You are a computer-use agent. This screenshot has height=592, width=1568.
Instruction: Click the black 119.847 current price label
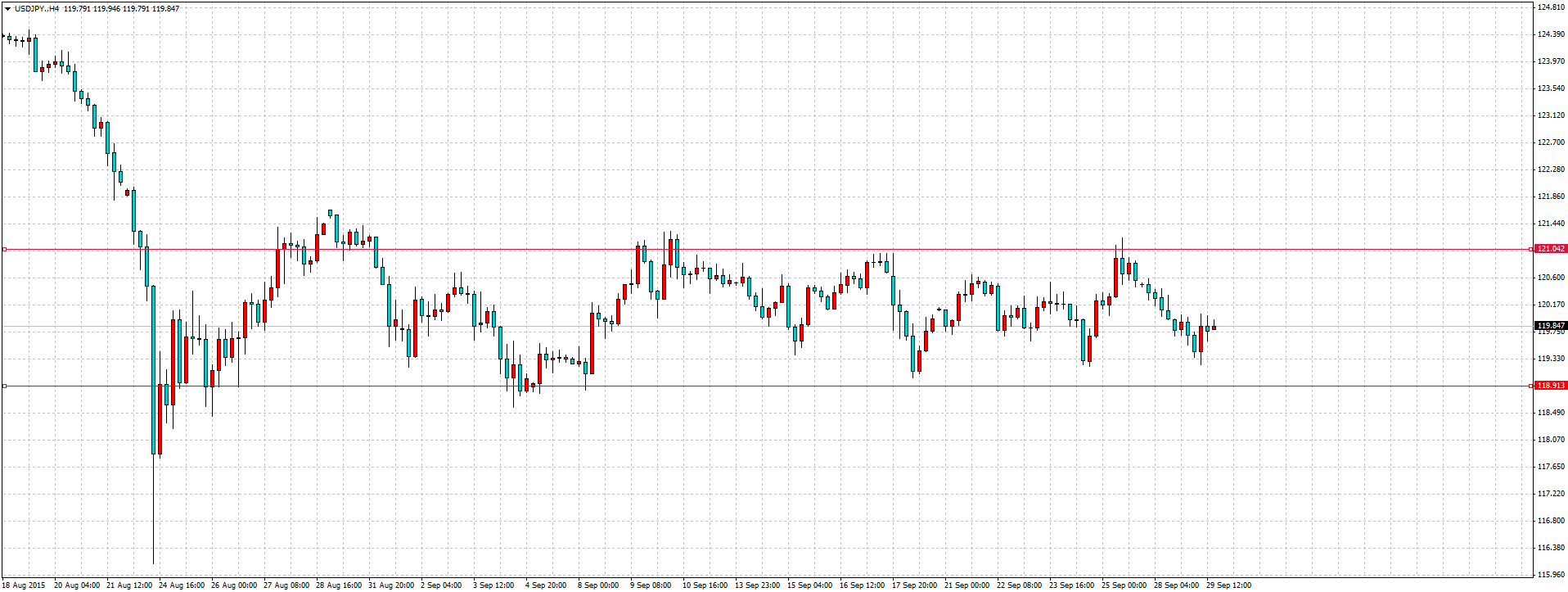(x=1551, y=326)
